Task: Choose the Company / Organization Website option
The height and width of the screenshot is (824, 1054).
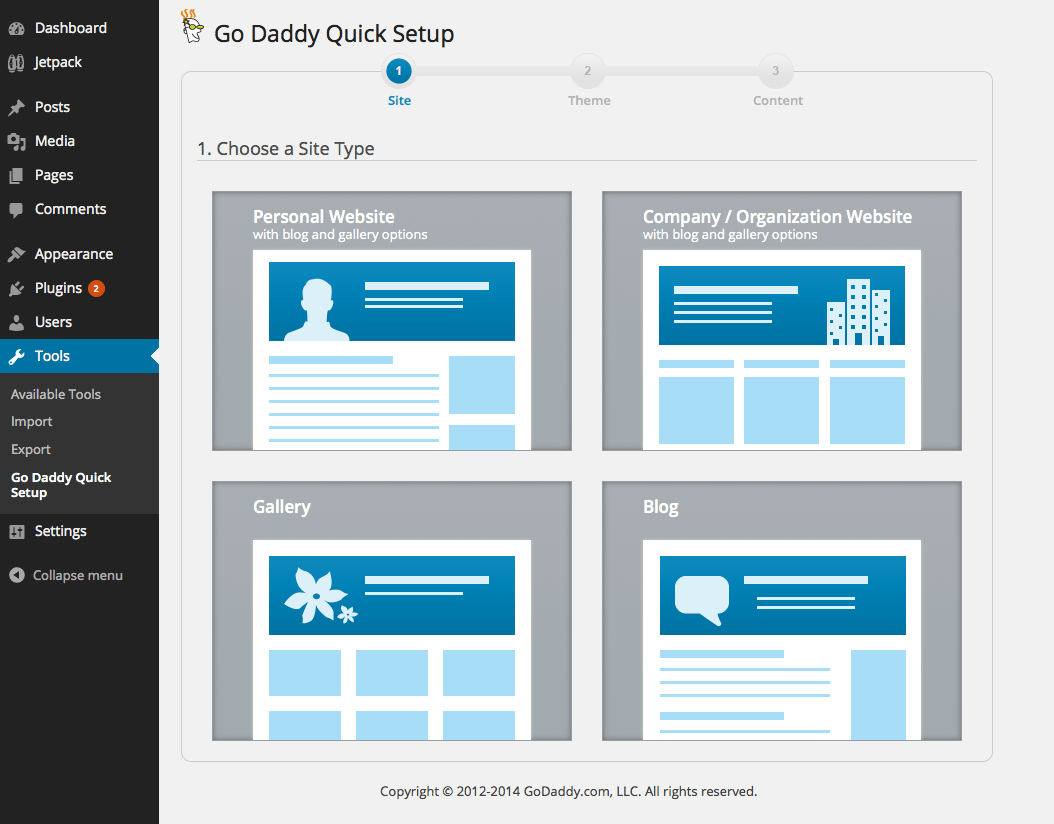Action: coord(781,320)
